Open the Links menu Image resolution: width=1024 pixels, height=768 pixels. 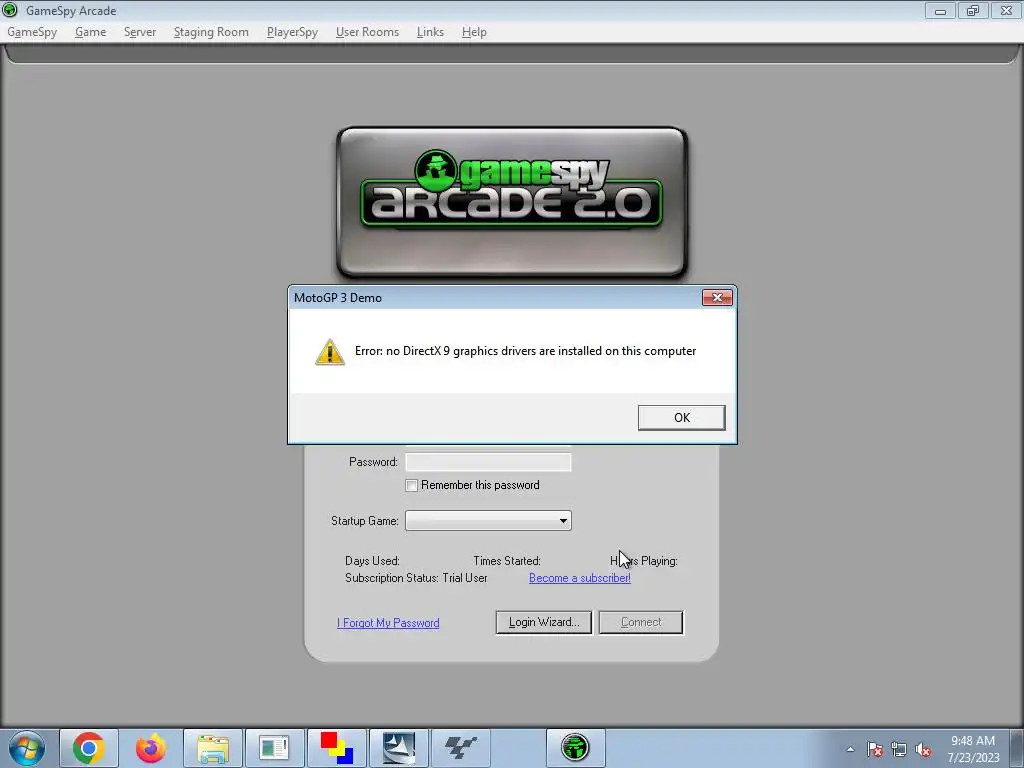(x=430, y=32)
